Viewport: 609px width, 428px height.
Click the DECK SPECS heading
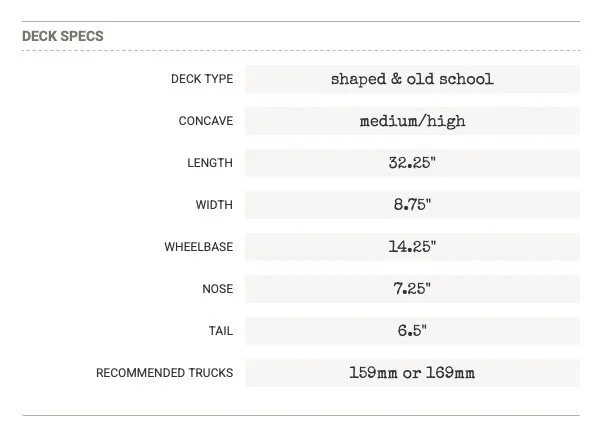[x=63, y=36]
